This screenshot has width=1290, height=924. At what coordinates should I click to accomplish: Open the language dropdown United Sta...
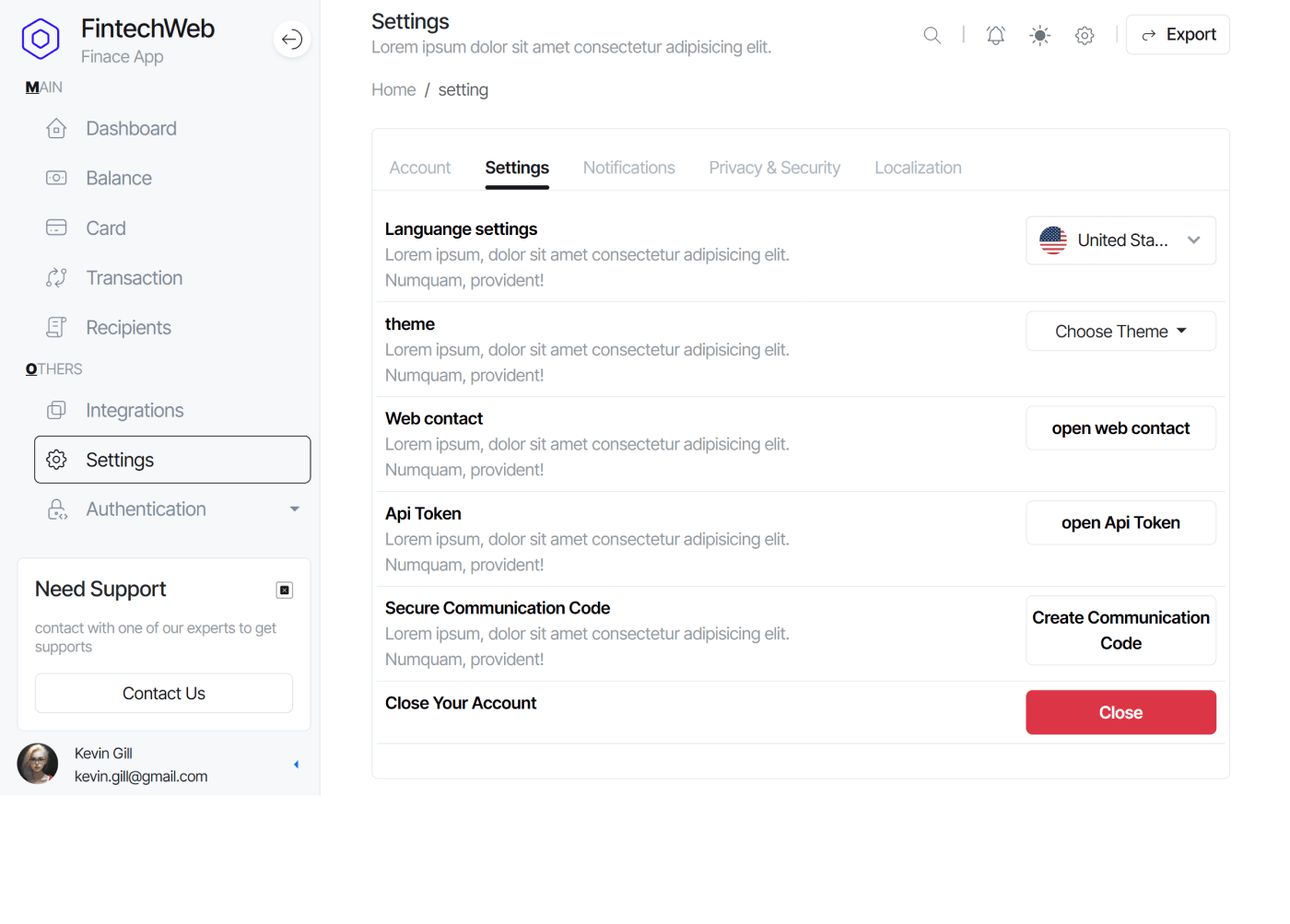(1120, 240)
